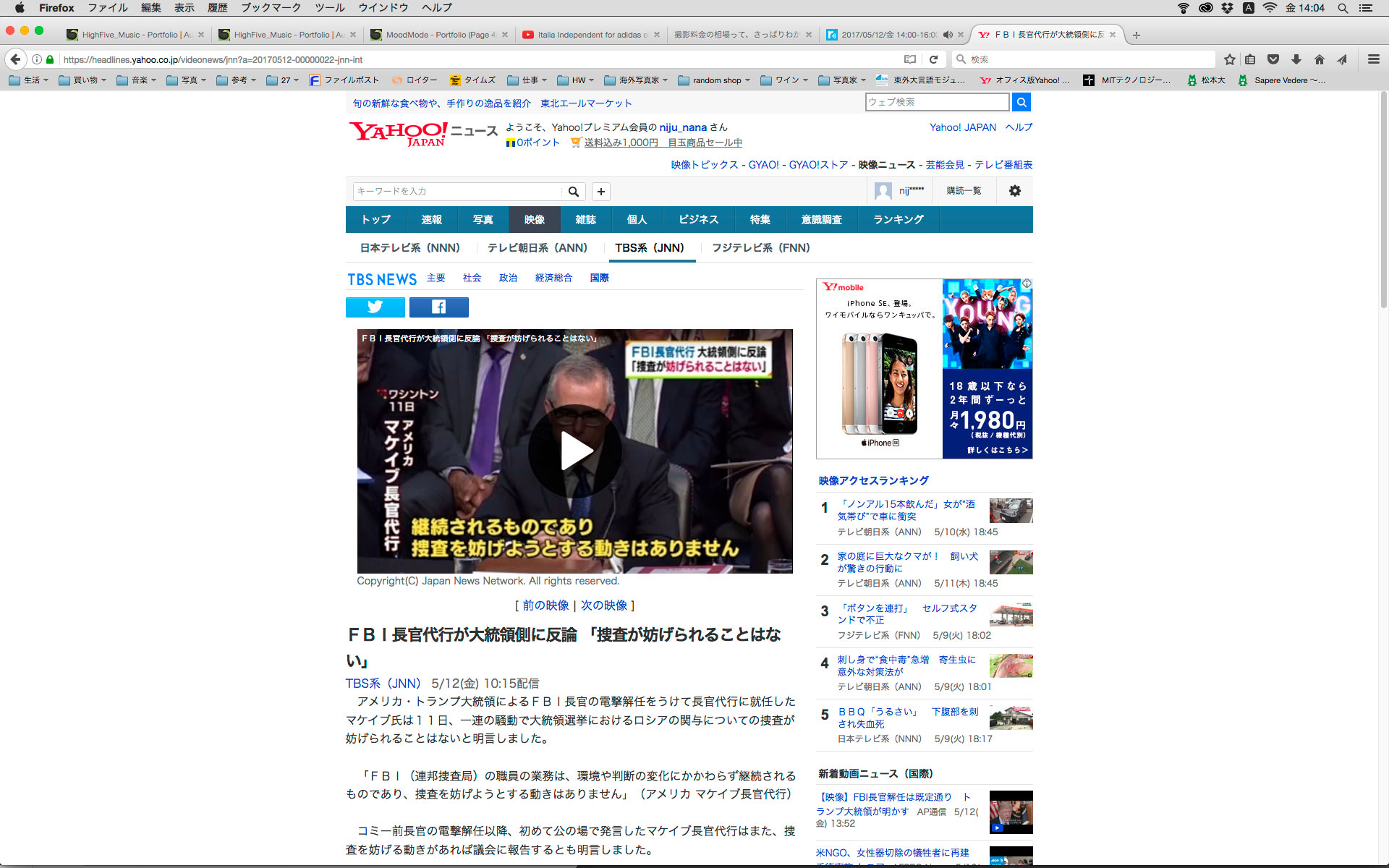Share article via Facebook button

(x=438, y=307)
